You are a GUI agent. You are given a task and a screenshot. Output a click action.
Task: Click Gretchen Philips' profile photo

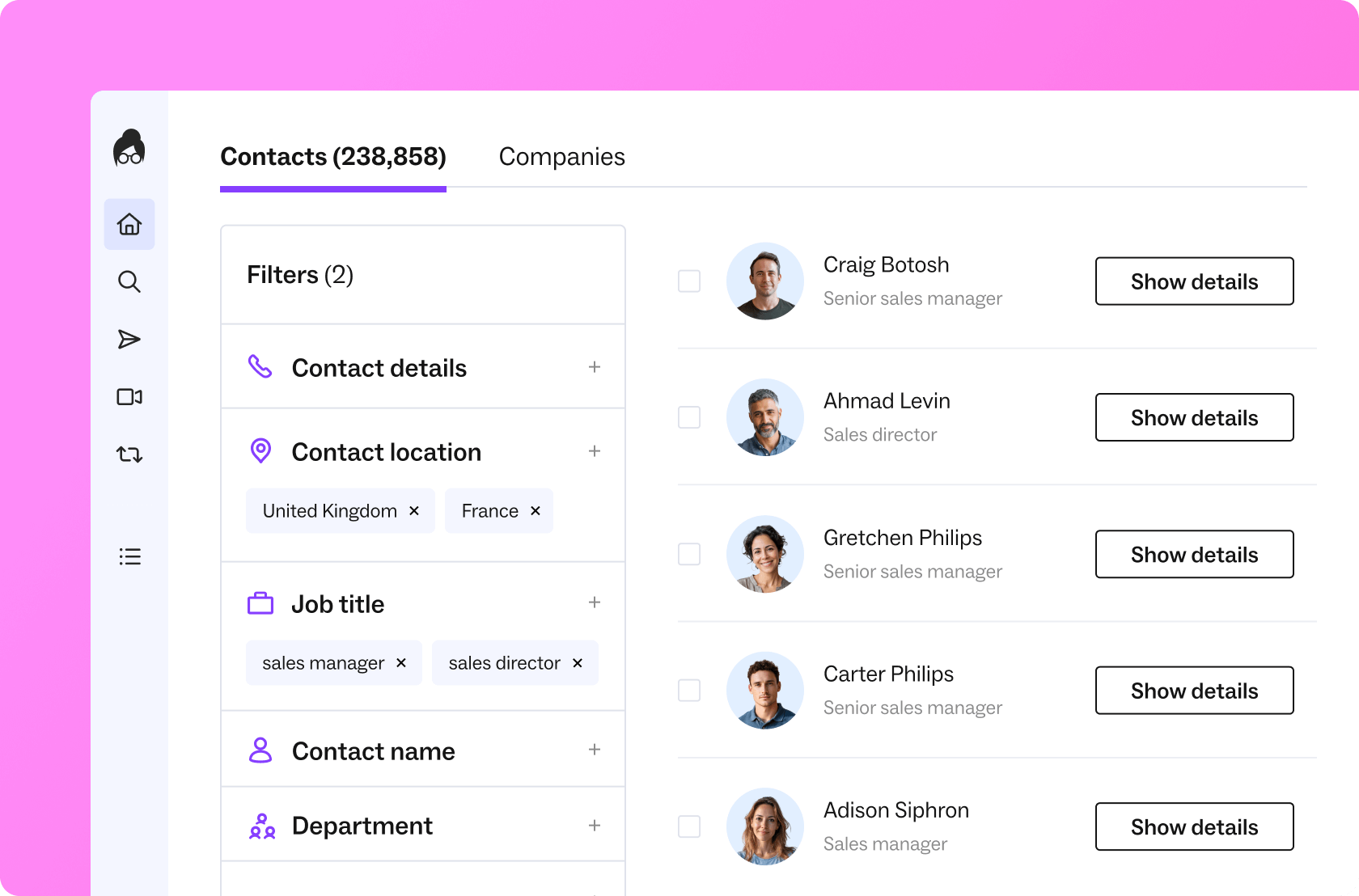(764, 554)
